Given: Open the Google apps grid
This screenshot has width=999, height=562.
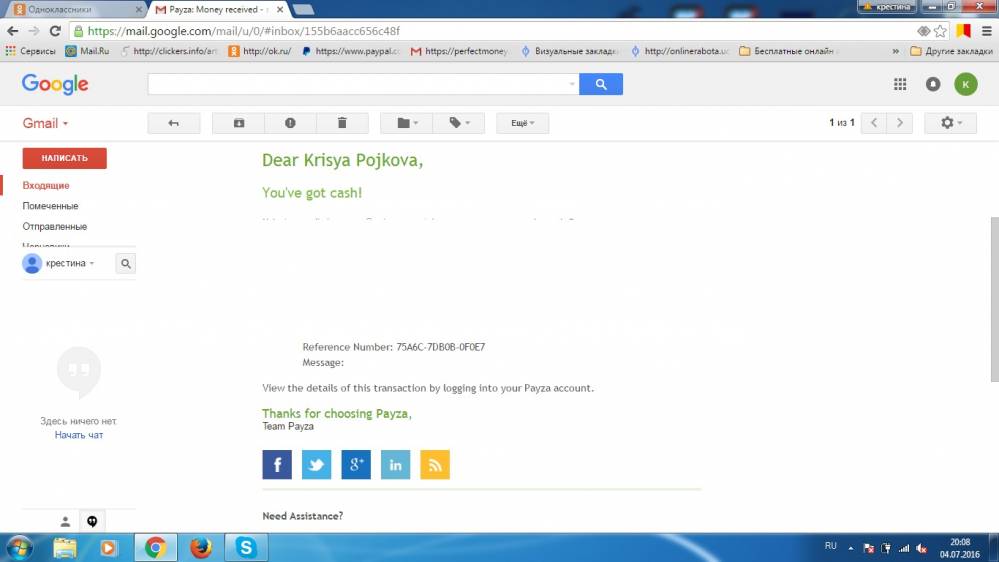Looking at the screenshot, I should pyautogui.click(x=900, y=84).
